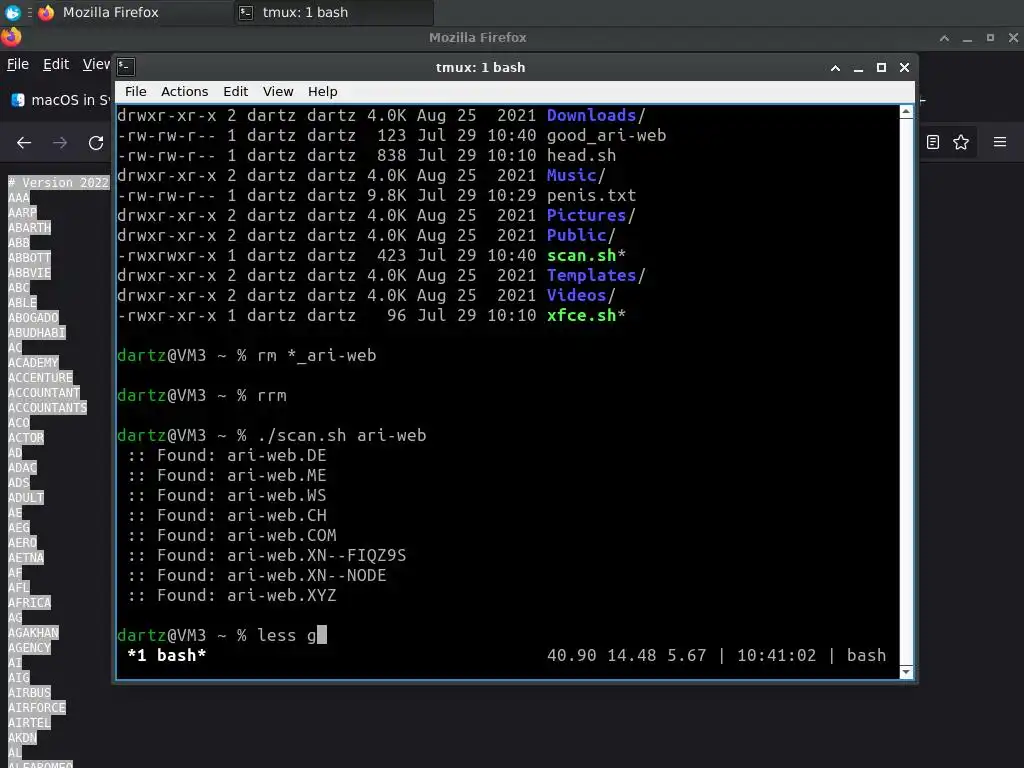Click the xfce.sh* executable entry
Screen dimensions: 1024x768
click(x=586, y=315)
